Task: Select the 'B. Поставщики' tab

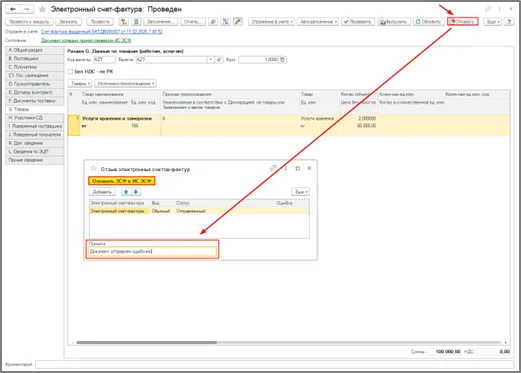Action: [35, 58]
